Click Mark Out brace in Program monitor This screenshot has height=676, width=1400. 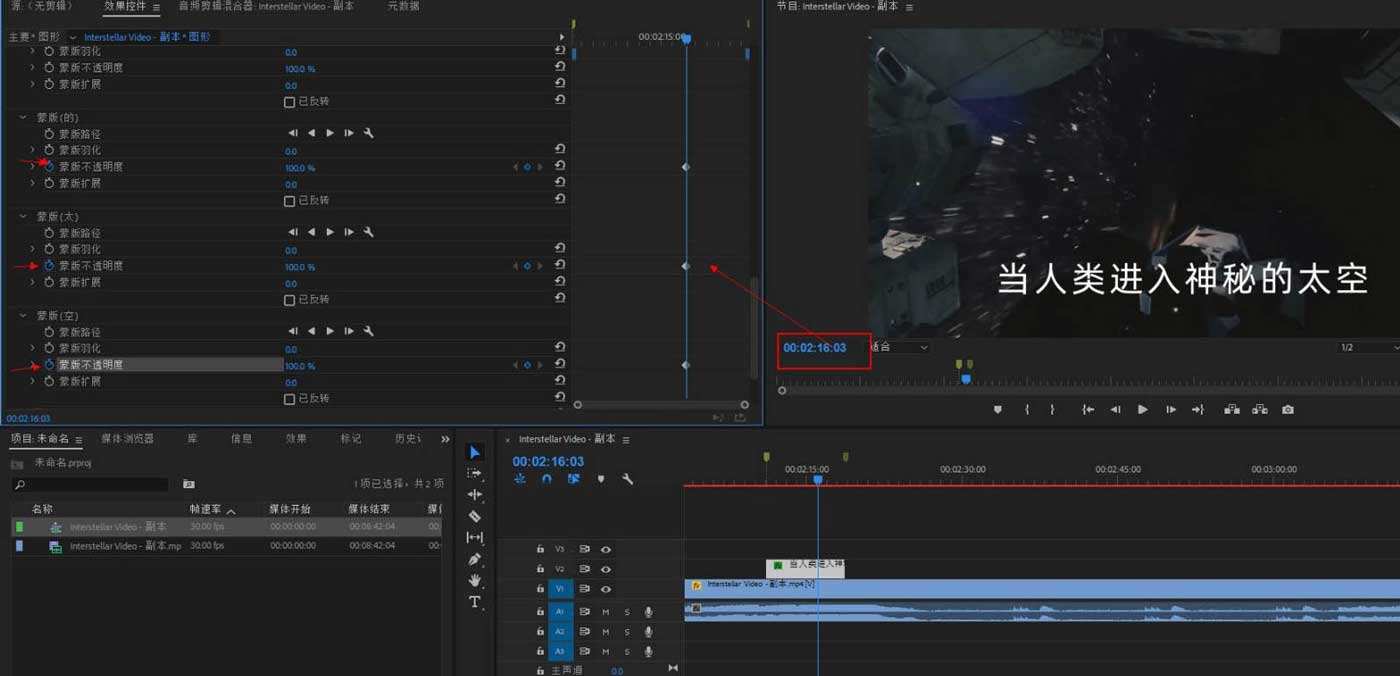[1052, 409]
